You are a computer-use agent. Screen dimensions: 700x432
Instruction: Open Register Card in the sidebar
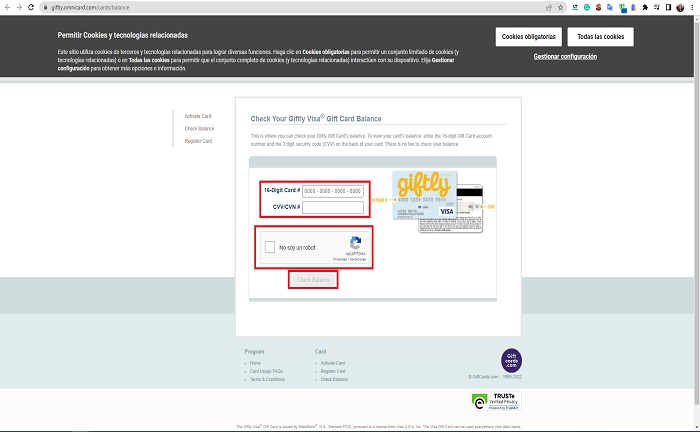[x=198, y=141]
